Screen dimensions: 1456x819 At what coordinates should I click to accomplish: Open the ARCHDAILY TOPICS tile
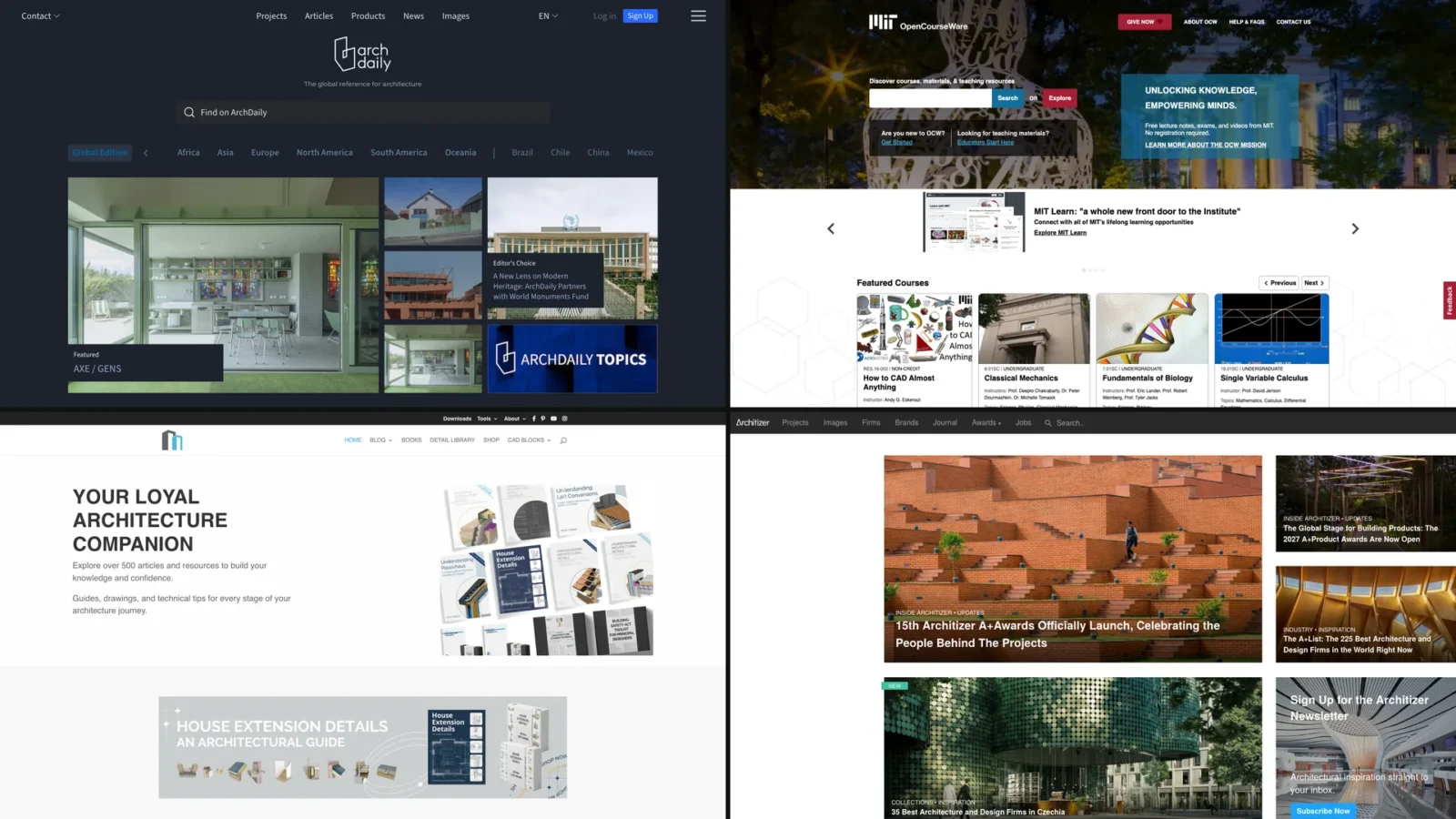tap(572, 359)
